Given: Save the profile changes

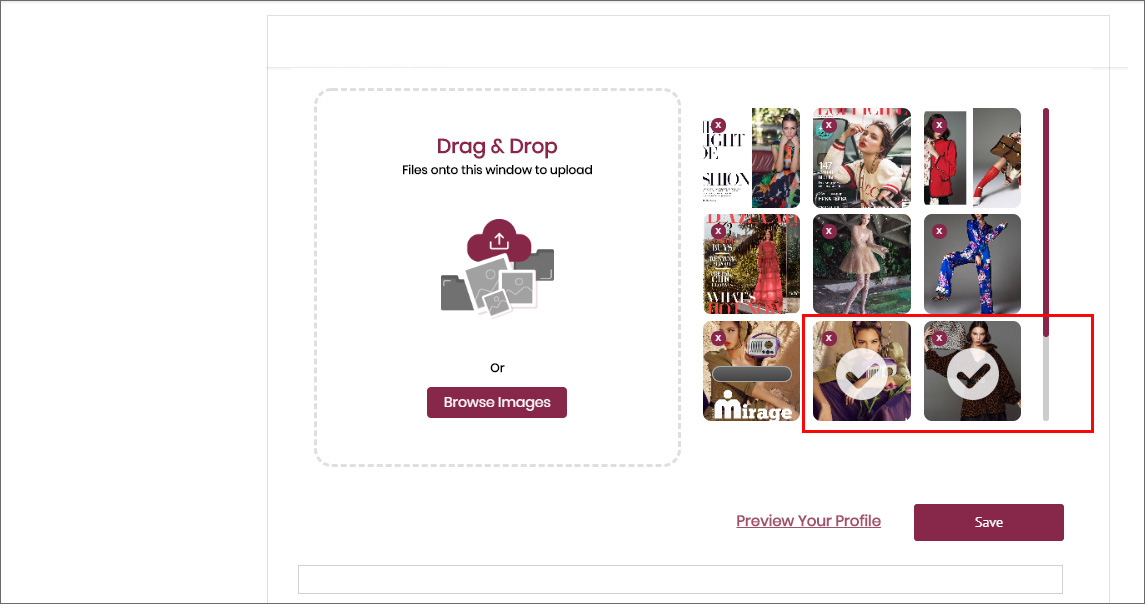Looking at the screenshot, I should click(989, 522).
